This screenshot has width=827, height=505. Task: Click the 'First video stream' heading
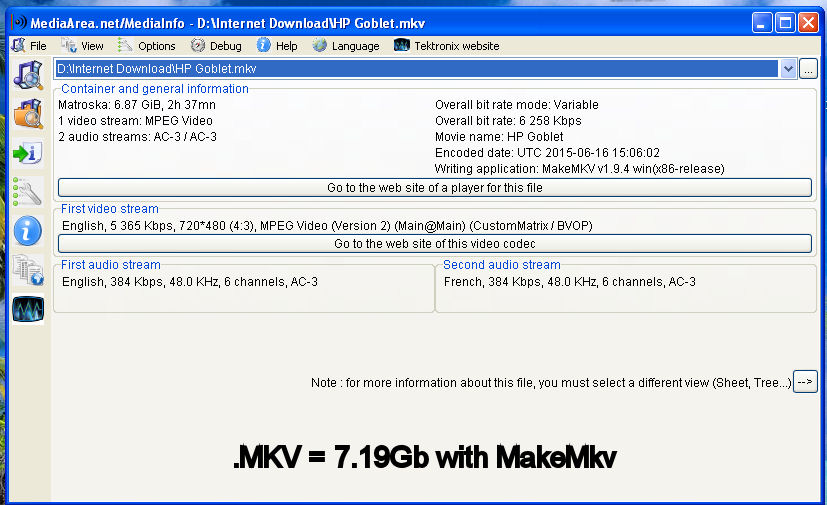coord(110,208)
